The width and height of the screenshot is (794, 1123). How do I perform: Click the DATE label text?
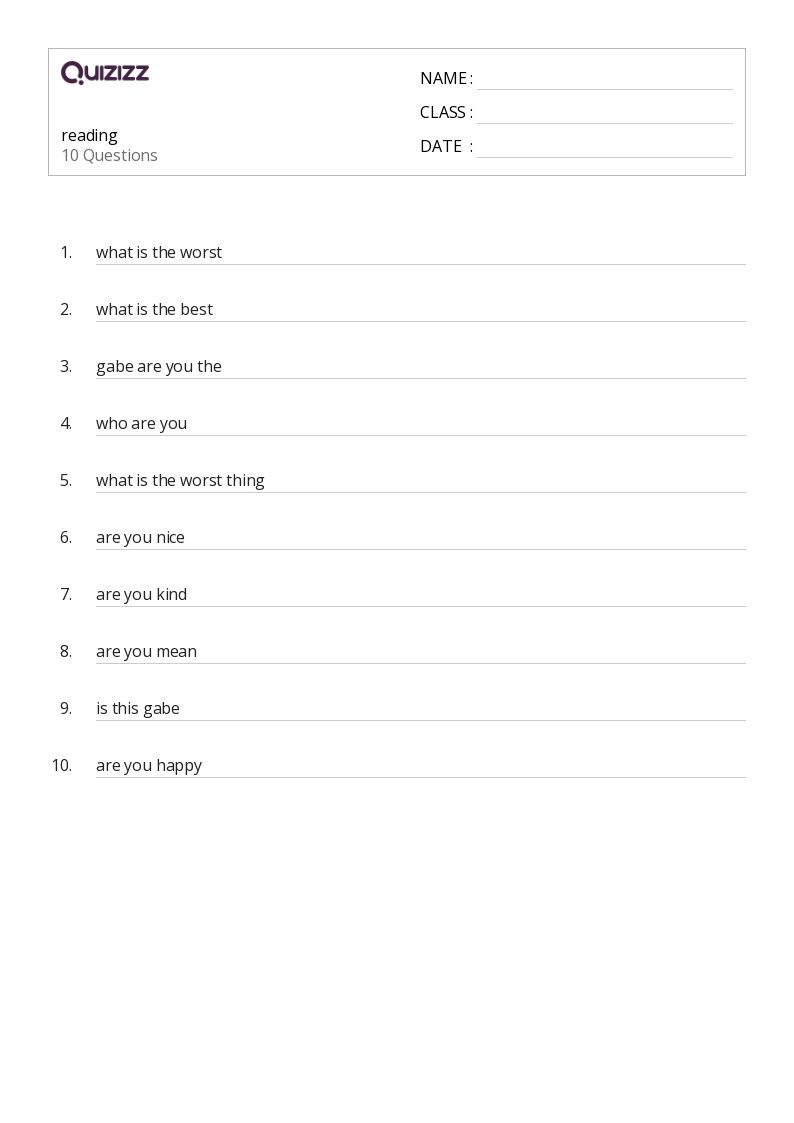pos(441,146)
